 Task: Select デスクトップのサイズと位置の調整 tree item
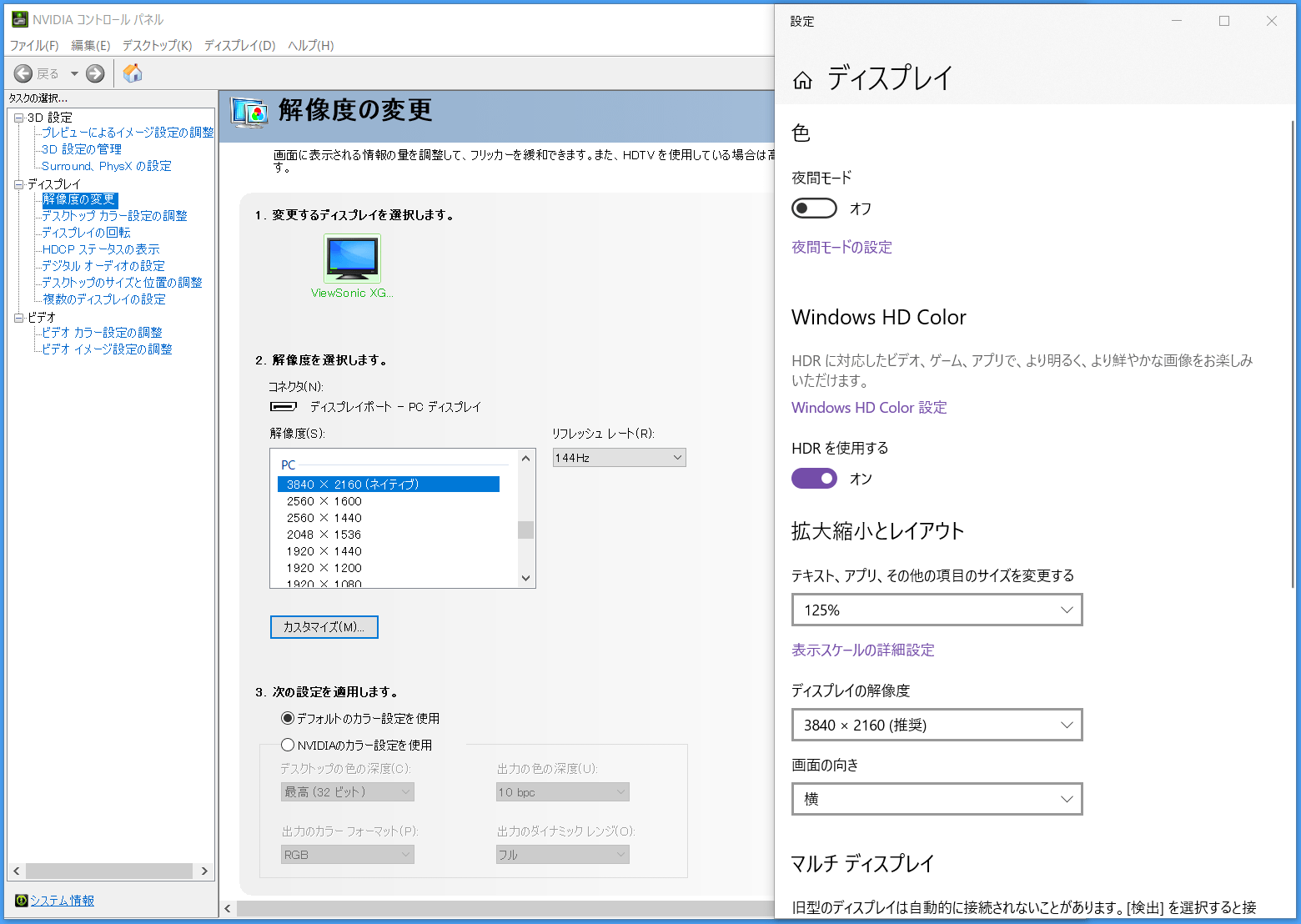click(x=123, y=283)
